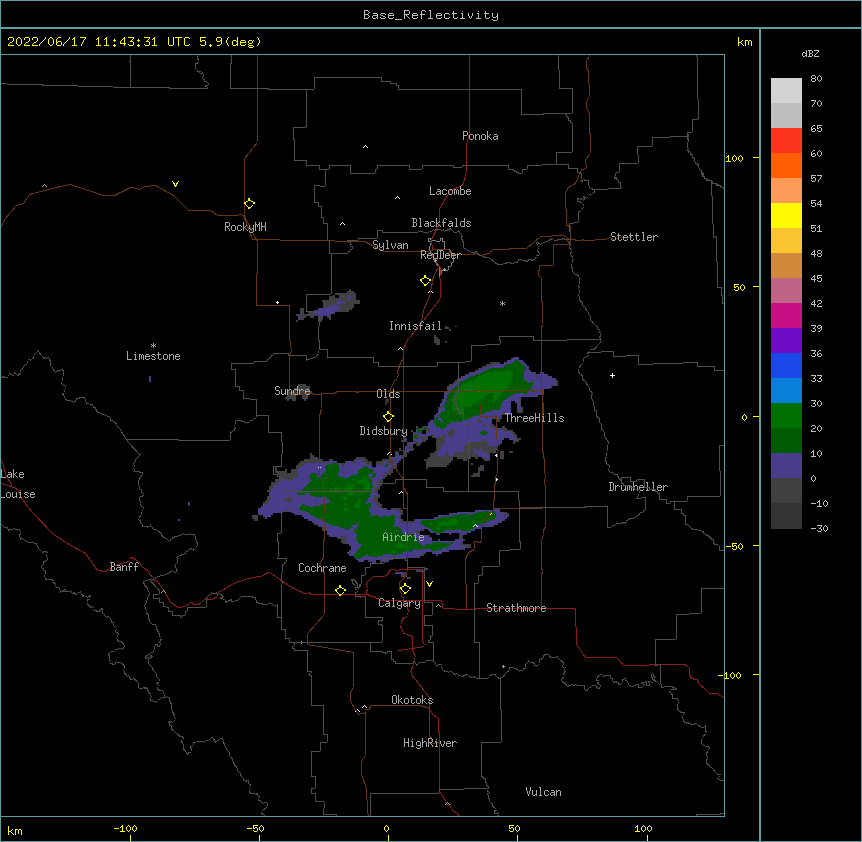862x842 pixels.
Task: Click the Strathmore town label
Action: pyautogui.click(x=516, y=608)
